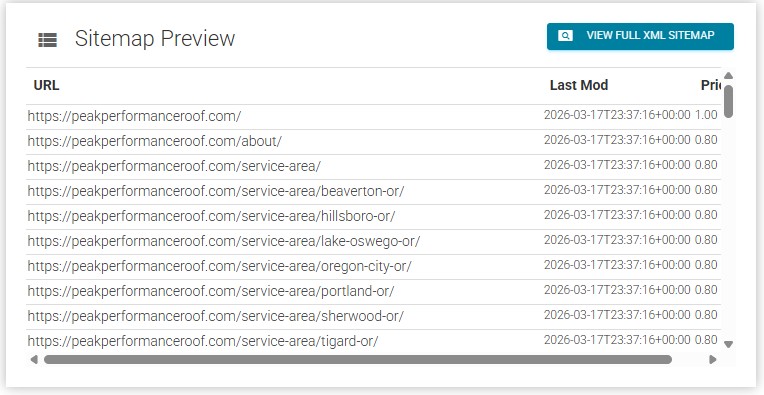Viewport: 764px width, 395px height.
Task: Click the 0.80 priority in sherwood-or row
Action: tap(706, 315)
